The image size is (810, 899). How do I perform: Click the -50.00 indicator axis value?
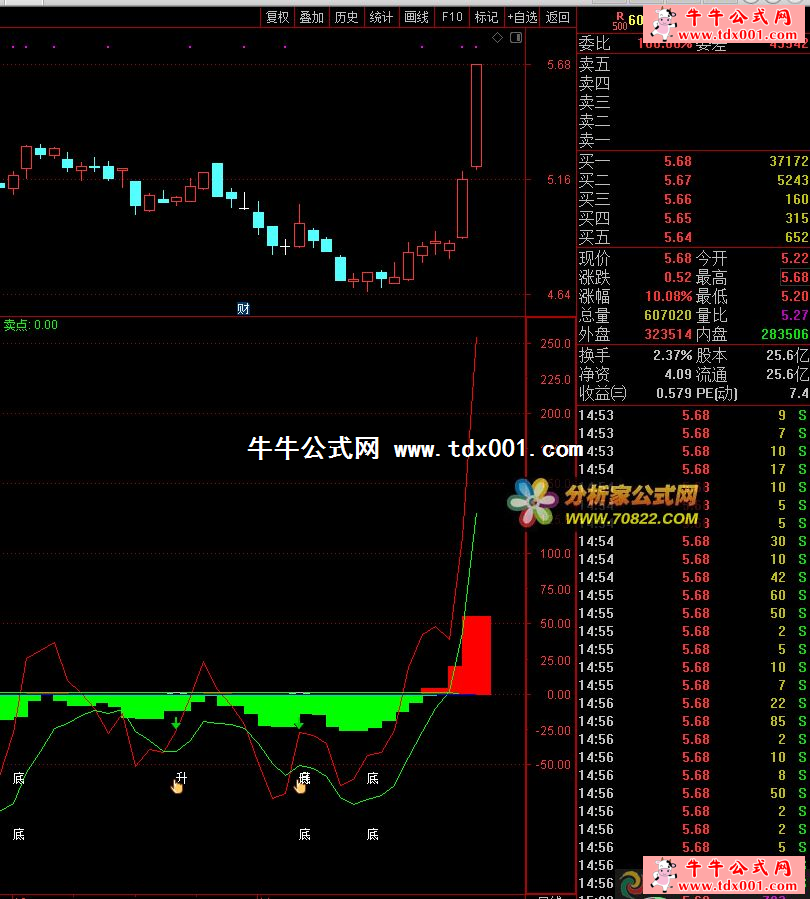(x=553, y=765)
